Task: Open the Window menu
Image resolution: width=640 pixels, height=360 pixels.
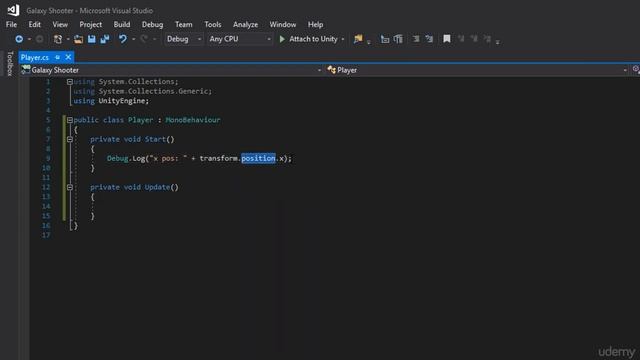Action: (x=283, y=24)
